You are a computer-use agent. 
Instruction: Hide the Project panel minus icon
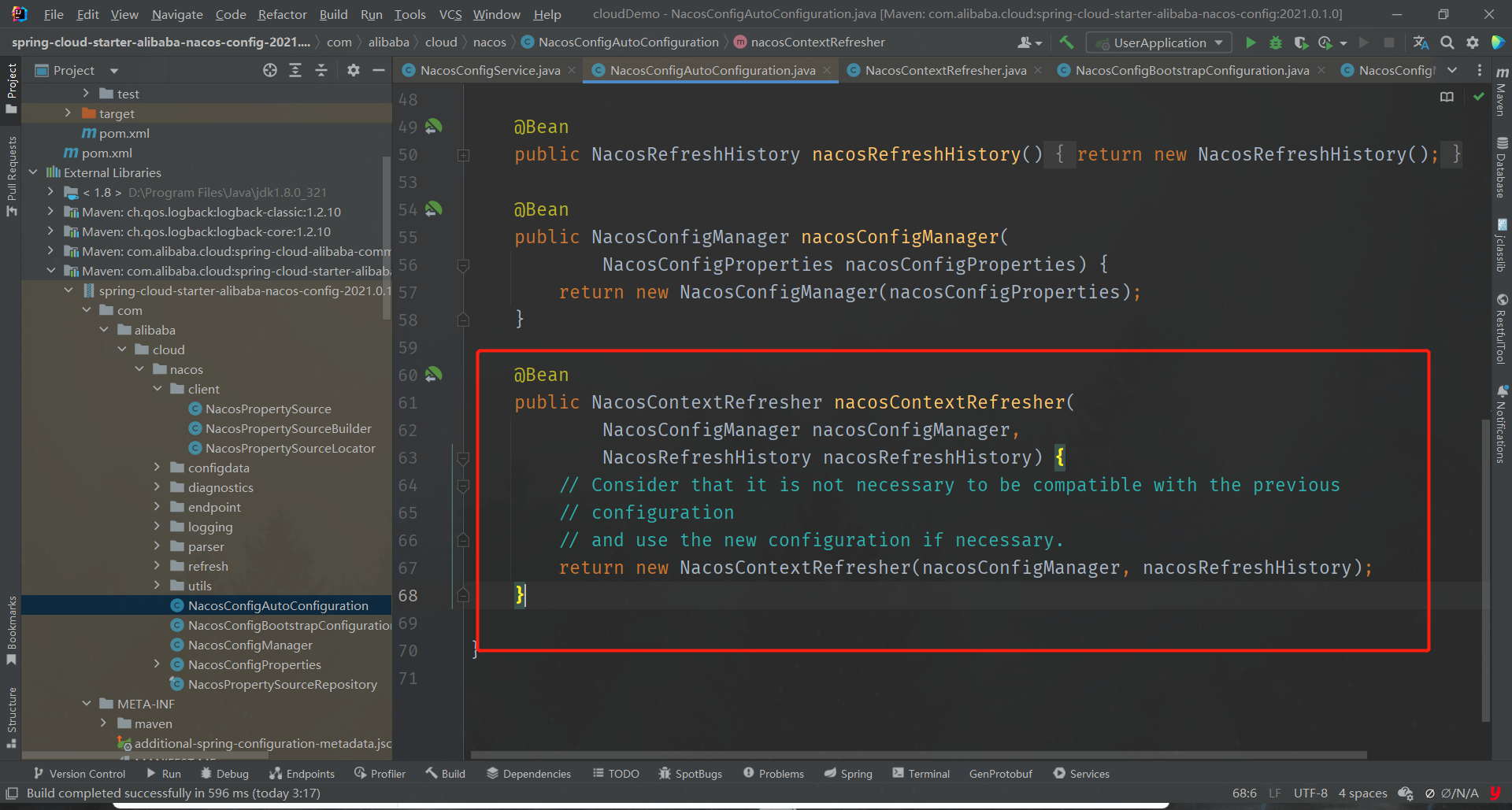379,70
